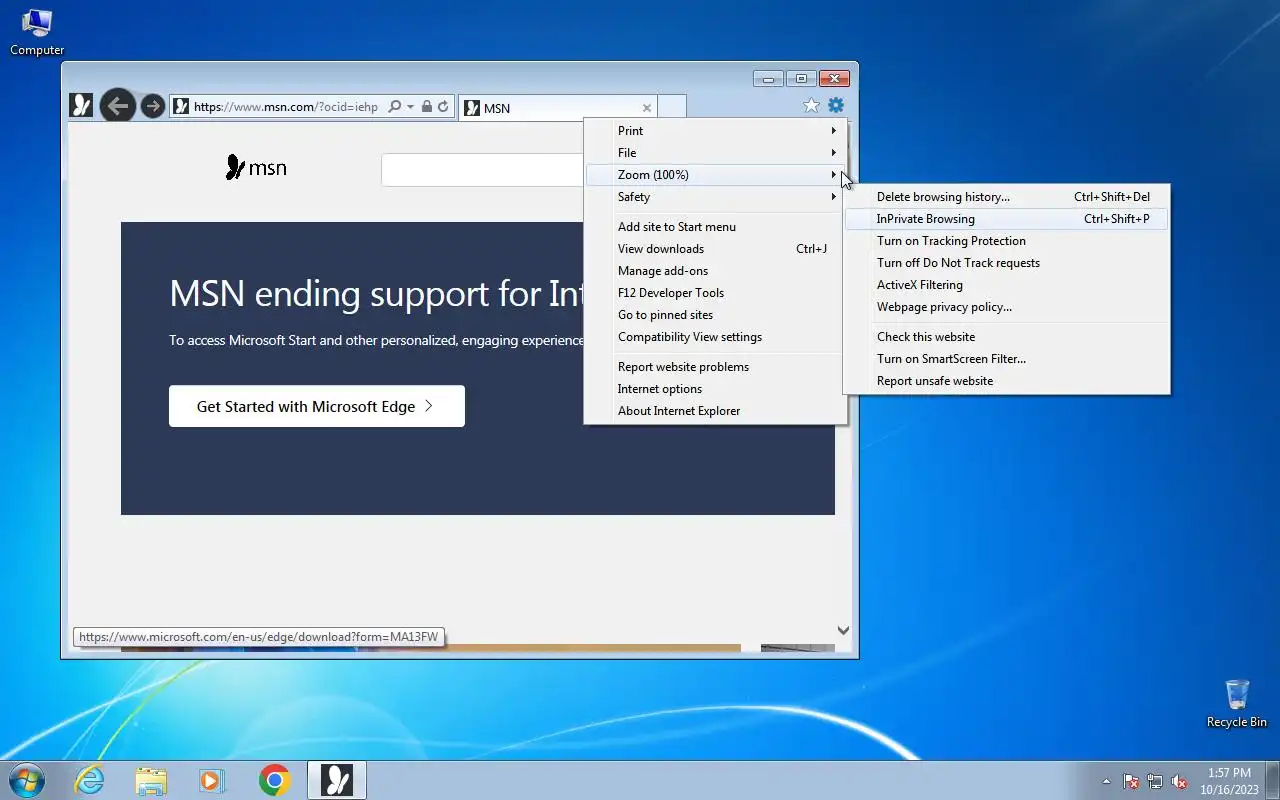Launch Google Chrome from taskbar
The height and width of the screenshot is (800, 1280).
point(274,780)
